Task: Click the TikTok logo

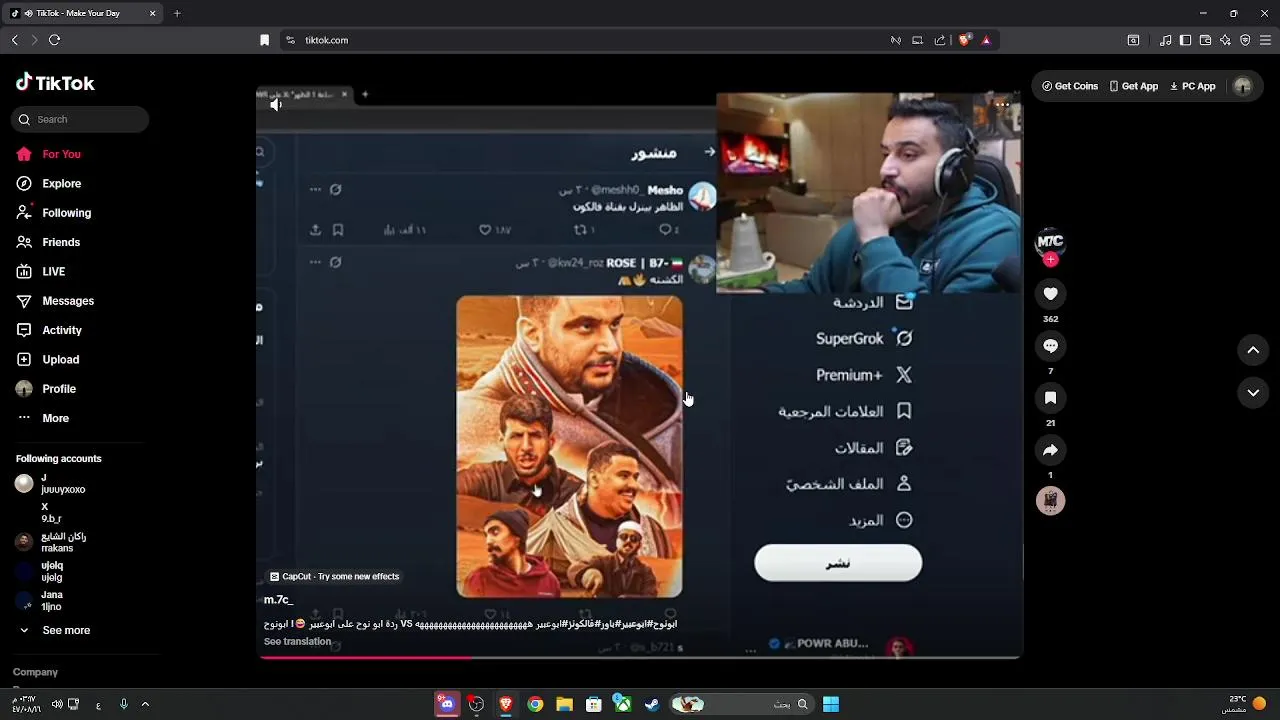Action: 55,83
